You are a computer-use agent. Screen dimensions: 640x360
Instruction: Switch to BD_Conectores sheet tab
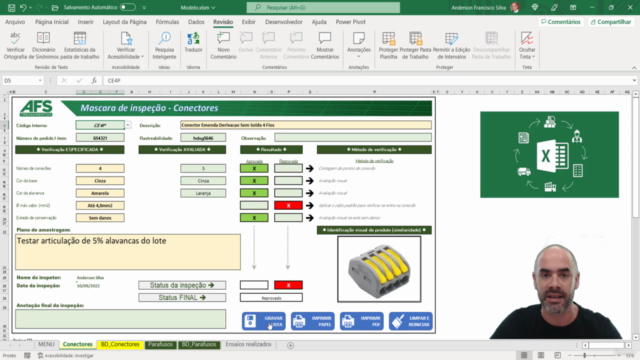click(x=120, y=344)
